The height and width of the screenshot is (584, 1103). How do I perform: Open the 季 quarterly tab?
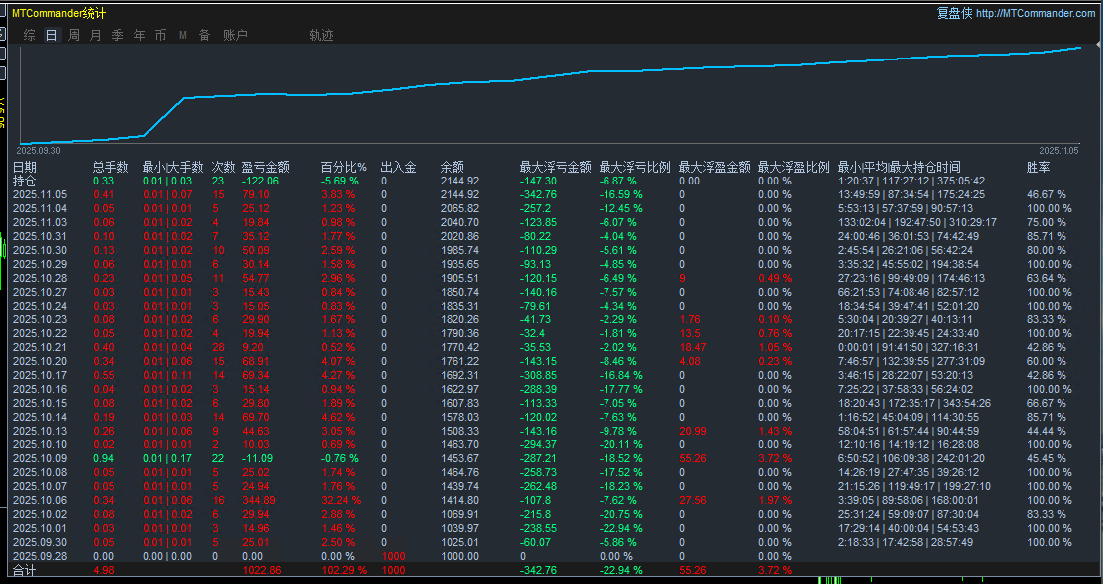click(117, 35)
